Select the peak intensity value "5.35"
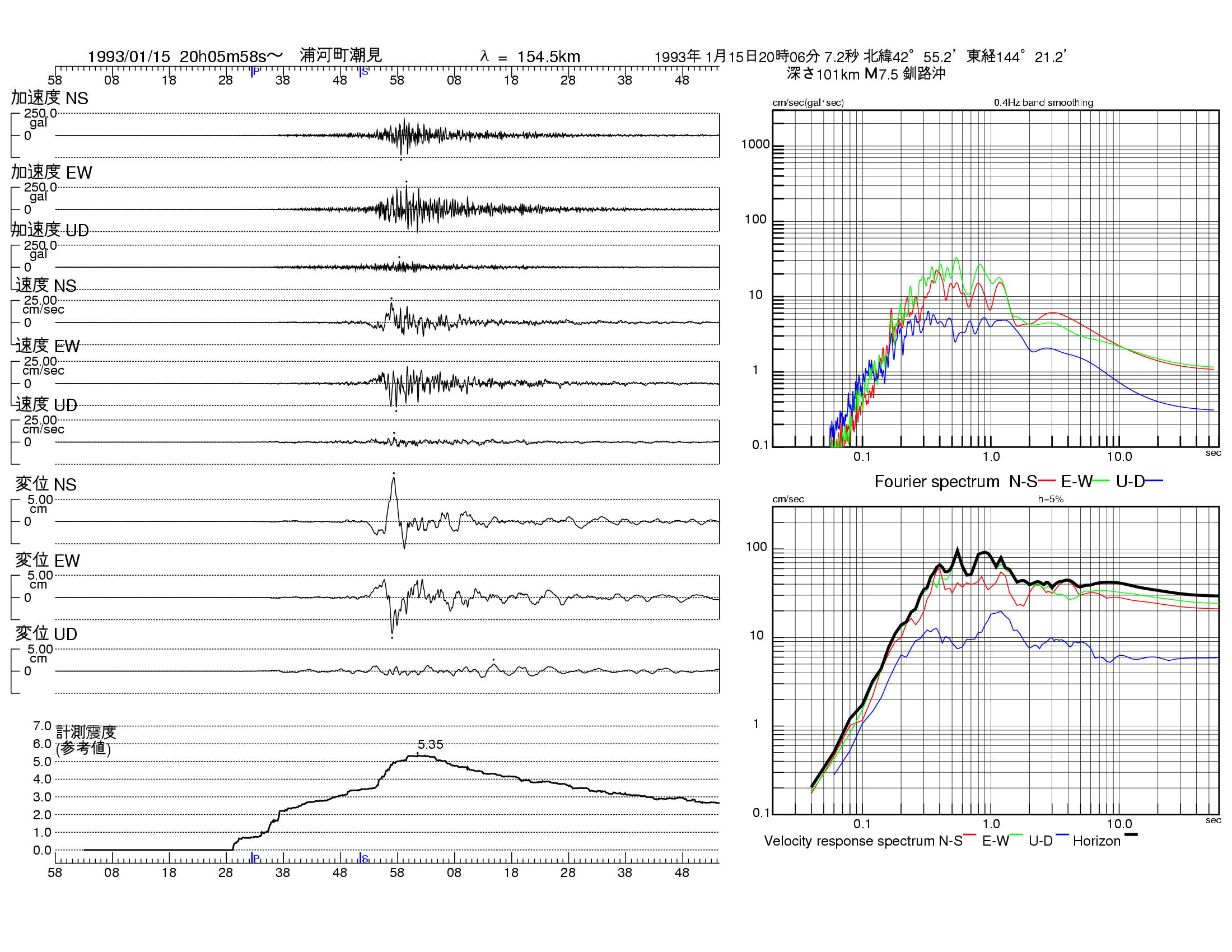Viewport: 1232px width, 952px height. point(431,744)
